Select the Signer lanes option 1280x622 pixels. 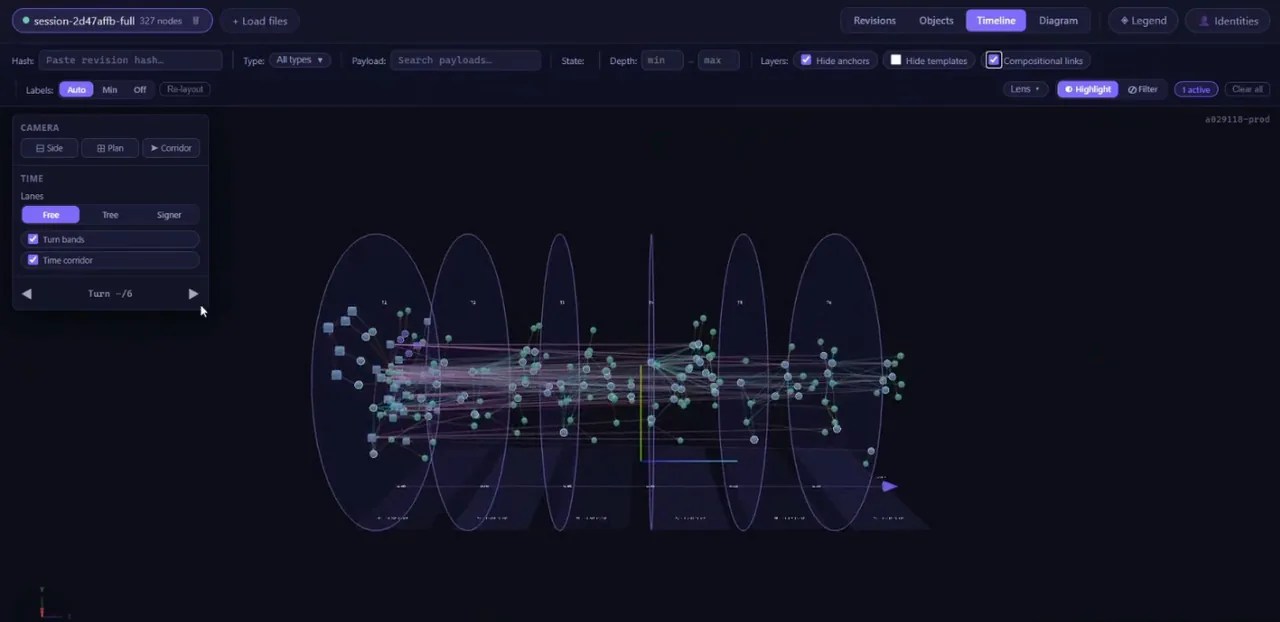tap(169, 215)
